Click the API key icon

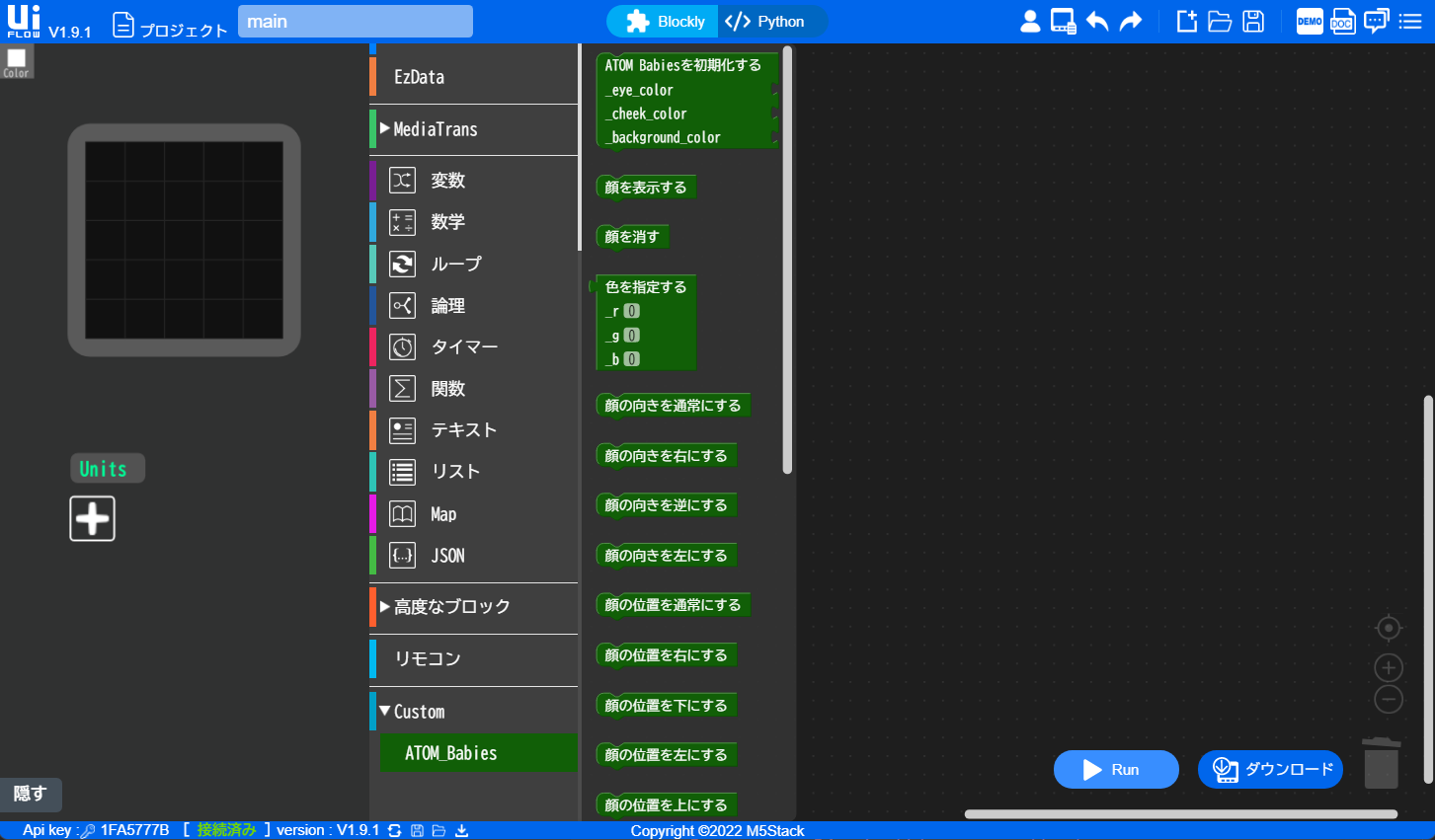(88, 831)
